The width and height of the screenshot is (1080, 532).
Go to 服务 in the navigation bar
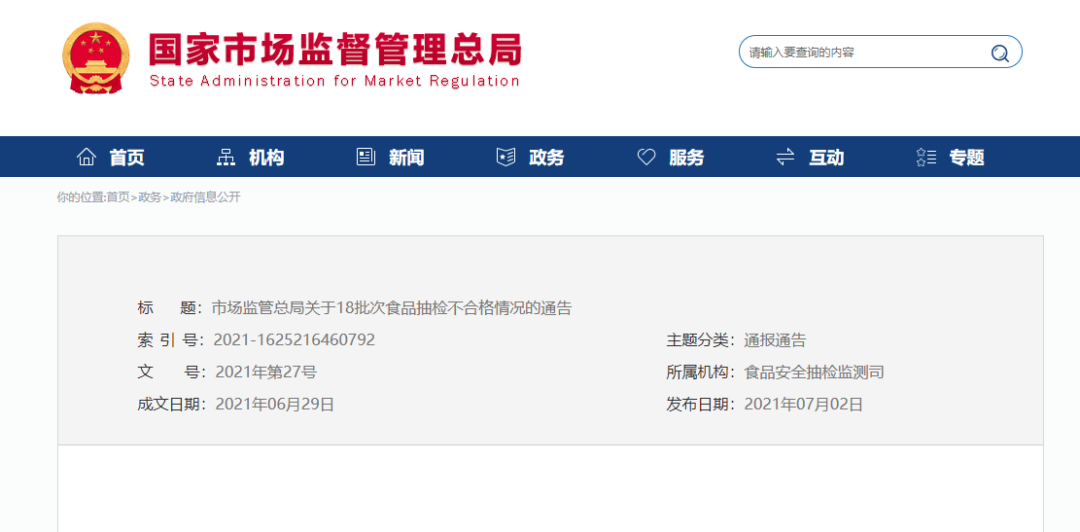(687, 157)
